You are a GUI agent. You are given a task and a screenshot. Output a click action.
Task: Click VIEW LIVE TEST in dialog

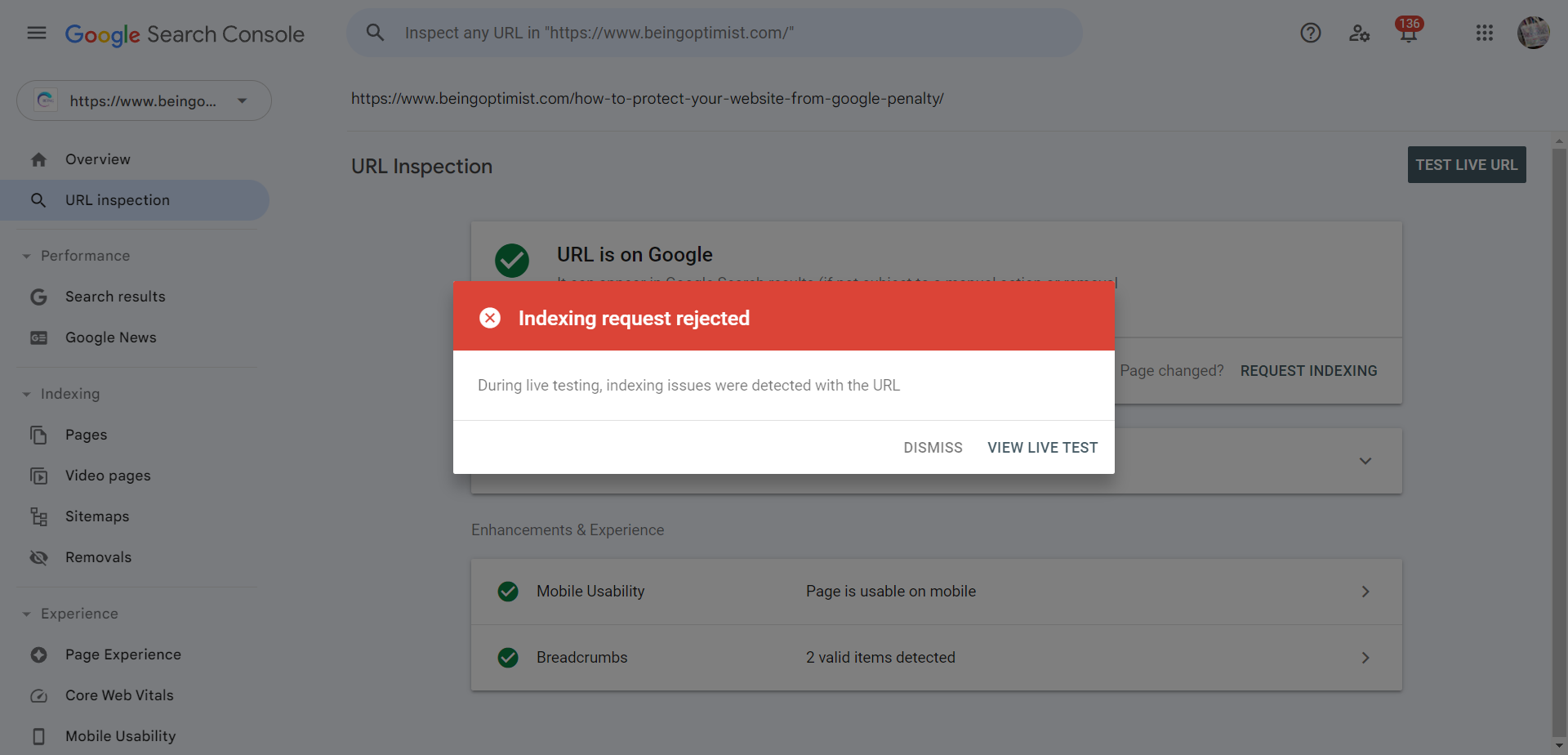point(1043,448)
